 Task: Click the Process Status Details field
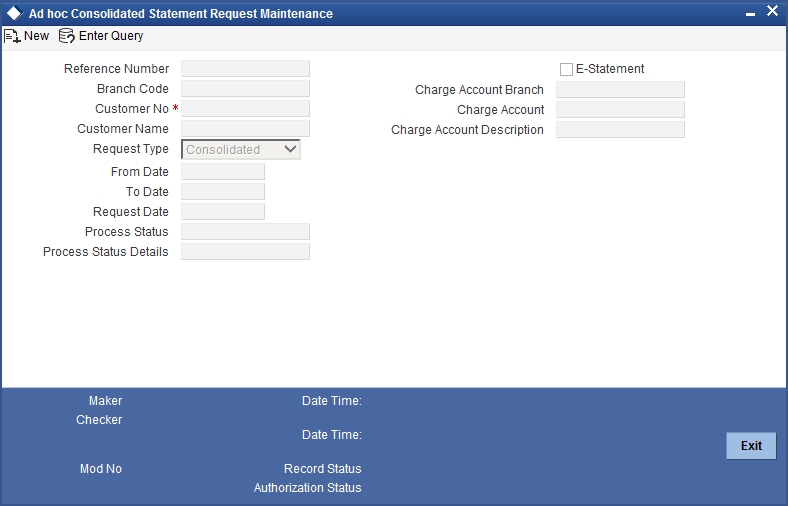245,252
